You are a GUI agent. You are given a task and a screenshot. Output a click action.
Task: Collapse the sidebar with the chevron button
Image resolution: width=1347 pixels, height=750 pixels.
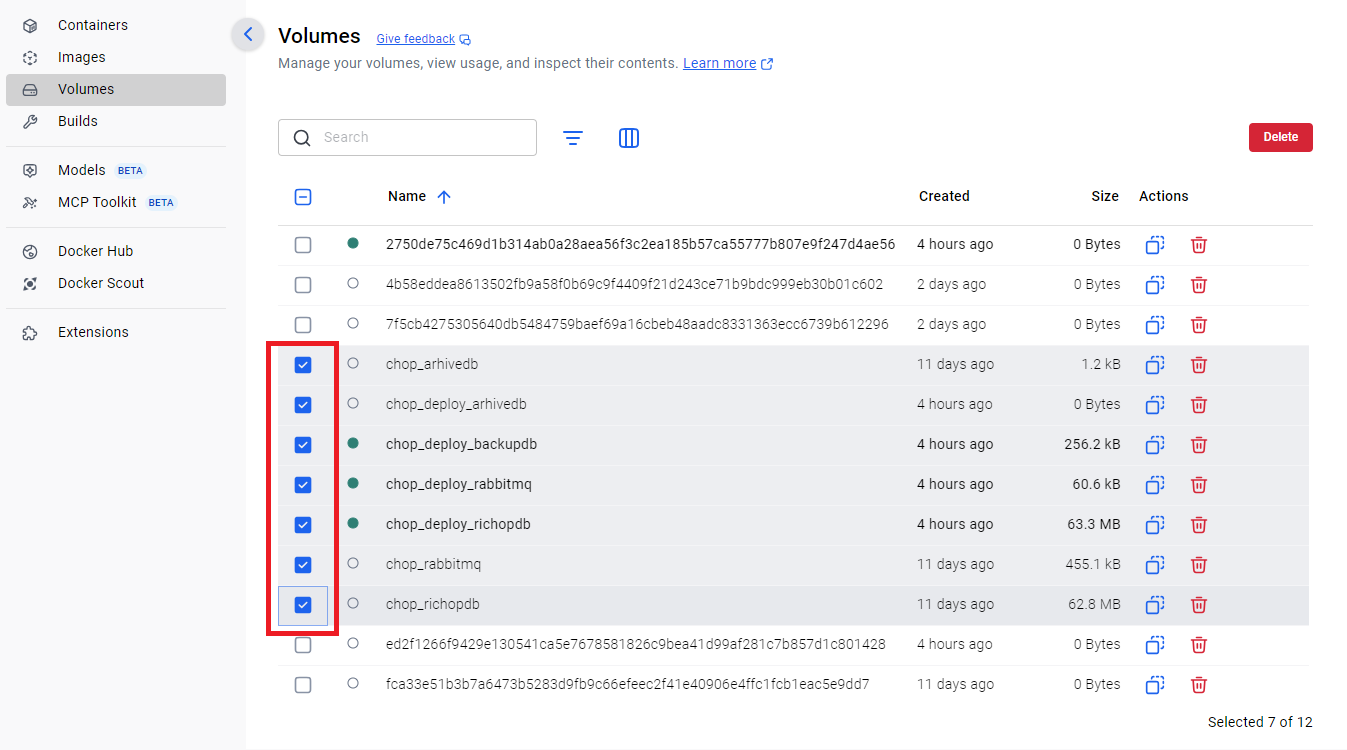pos(248,35)
